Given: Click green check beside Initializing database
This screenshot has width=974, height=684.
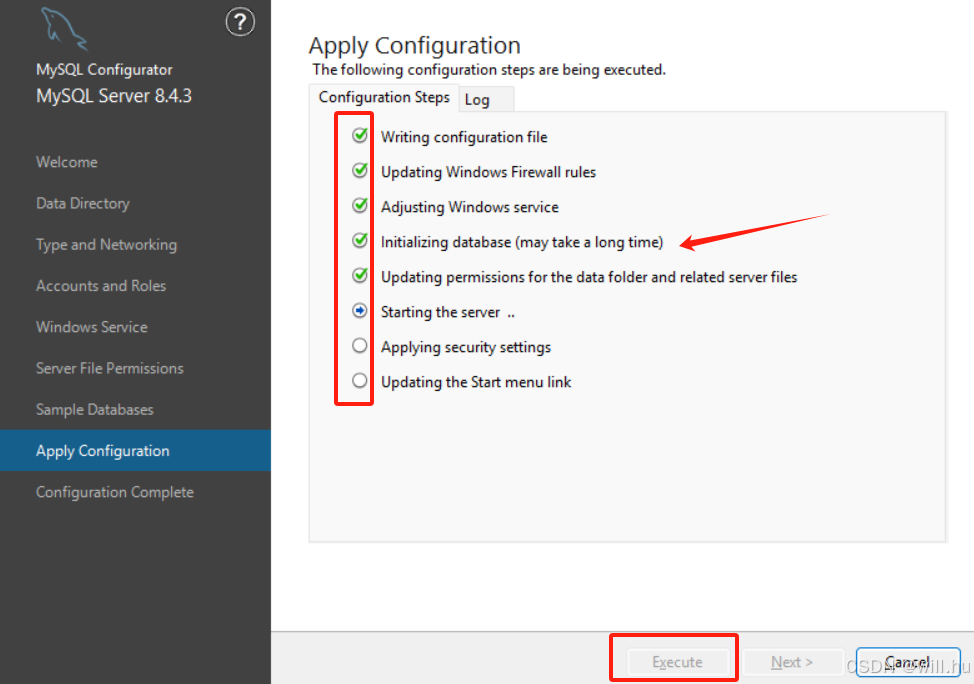Looking at the screenshot, I should point(360,240).
